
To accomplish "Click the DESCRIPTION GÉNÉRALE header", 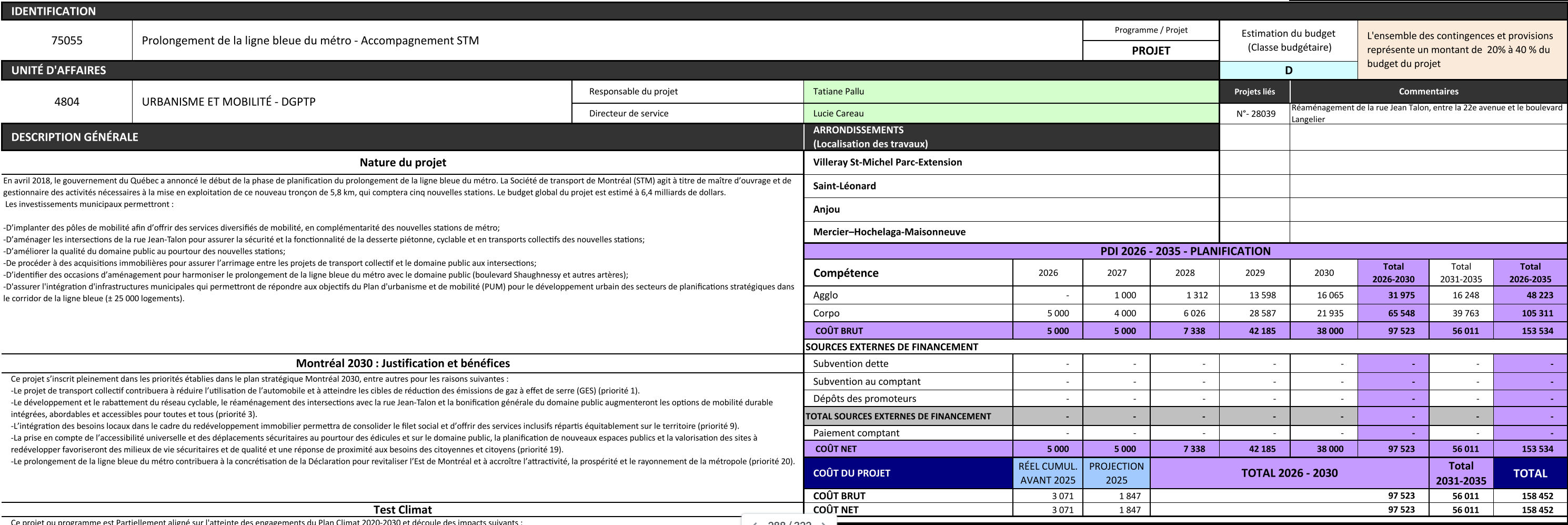I will coord(74,137).
